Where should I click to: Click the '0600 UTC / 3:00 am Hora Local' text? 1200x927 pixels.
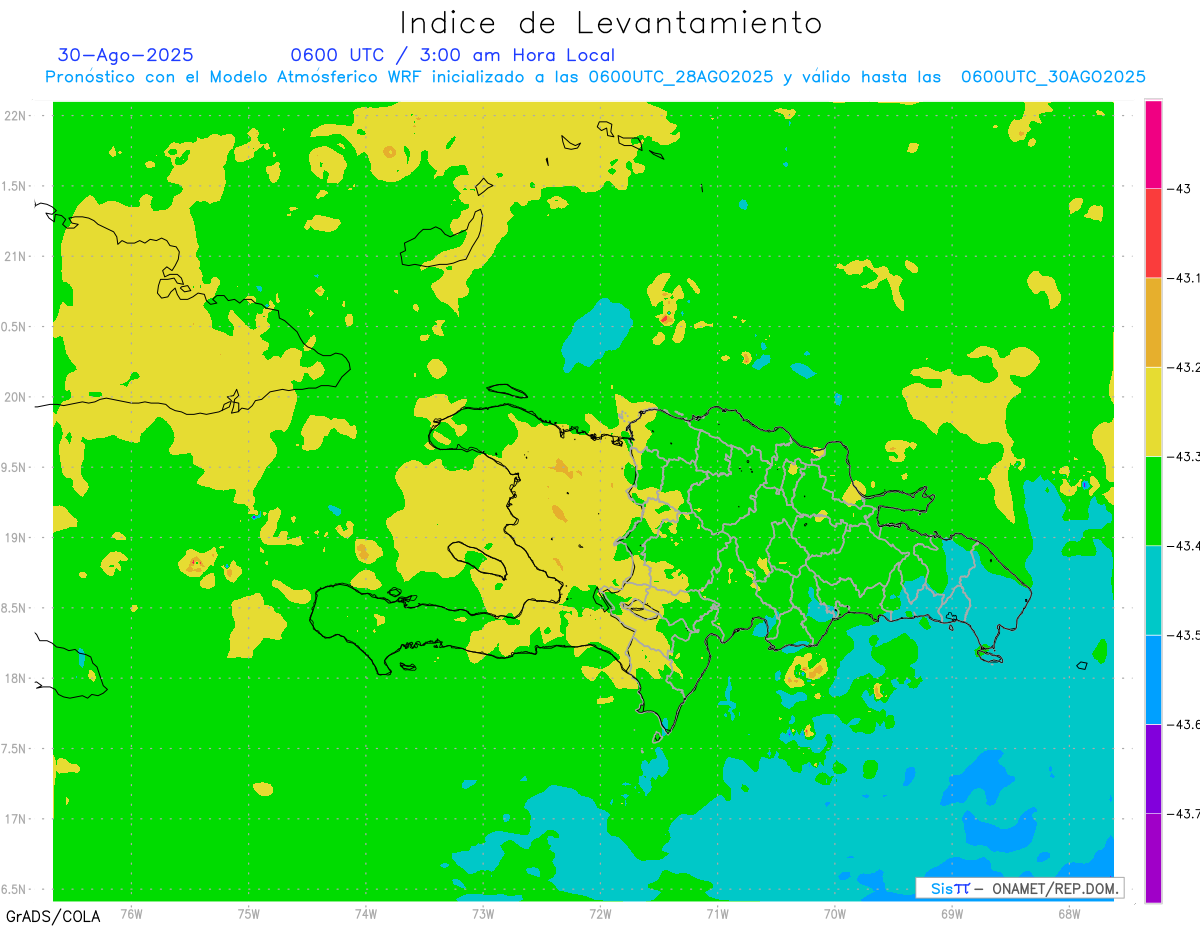(452, 55)
